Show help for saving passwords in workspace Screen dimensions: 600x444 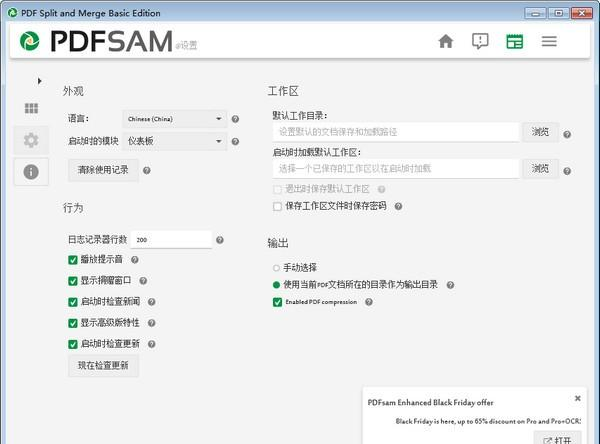click(398, 206)
